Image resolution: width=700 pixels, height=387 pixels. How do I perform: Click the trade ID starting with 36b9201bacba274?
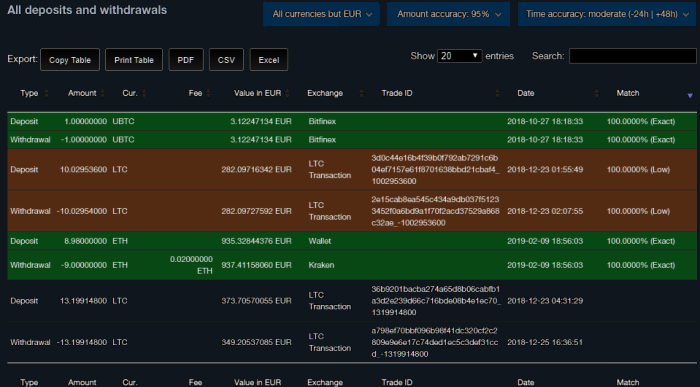point(436,301)
